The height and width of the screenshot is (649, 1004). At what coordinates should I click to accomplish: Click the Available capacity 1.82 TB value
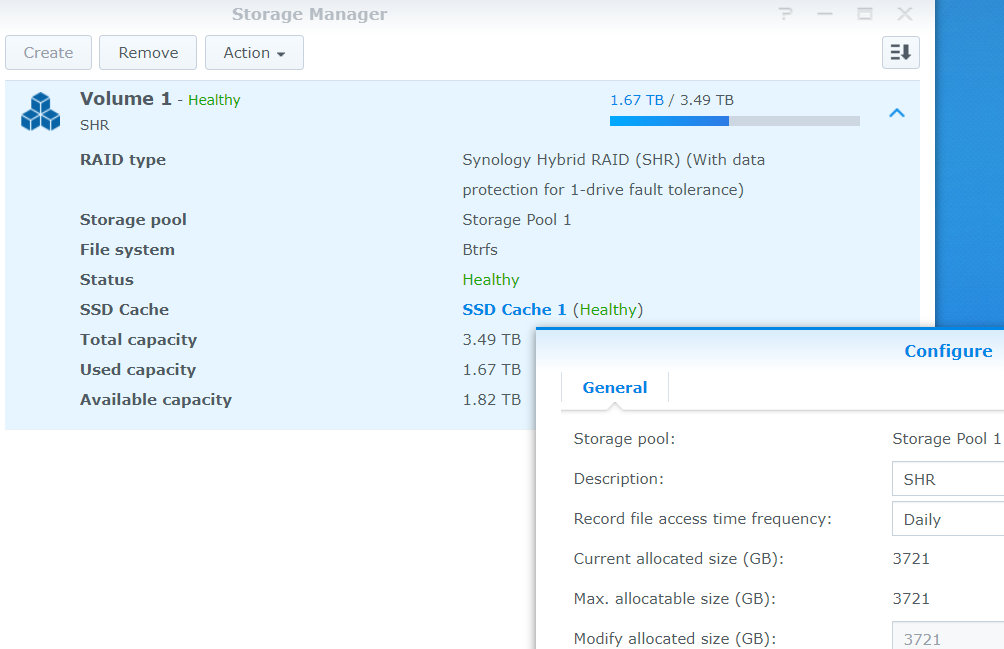[492, 399]
